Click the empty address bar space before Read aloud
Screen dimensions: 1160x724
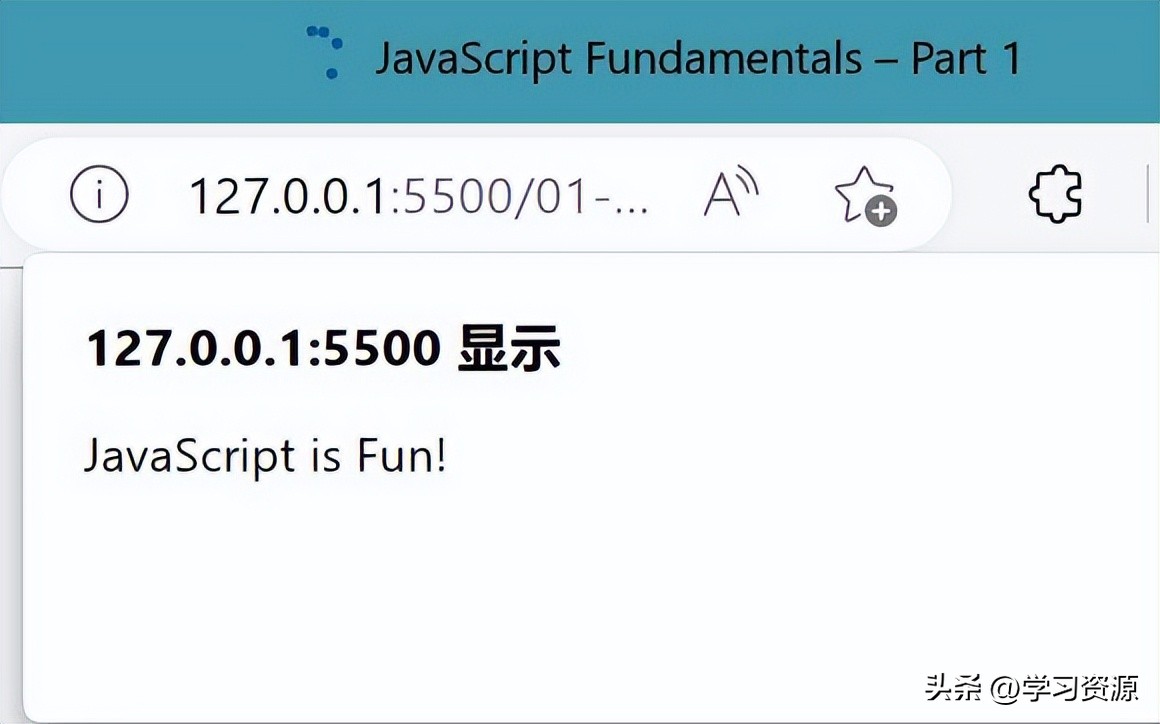tap(676, 196)
